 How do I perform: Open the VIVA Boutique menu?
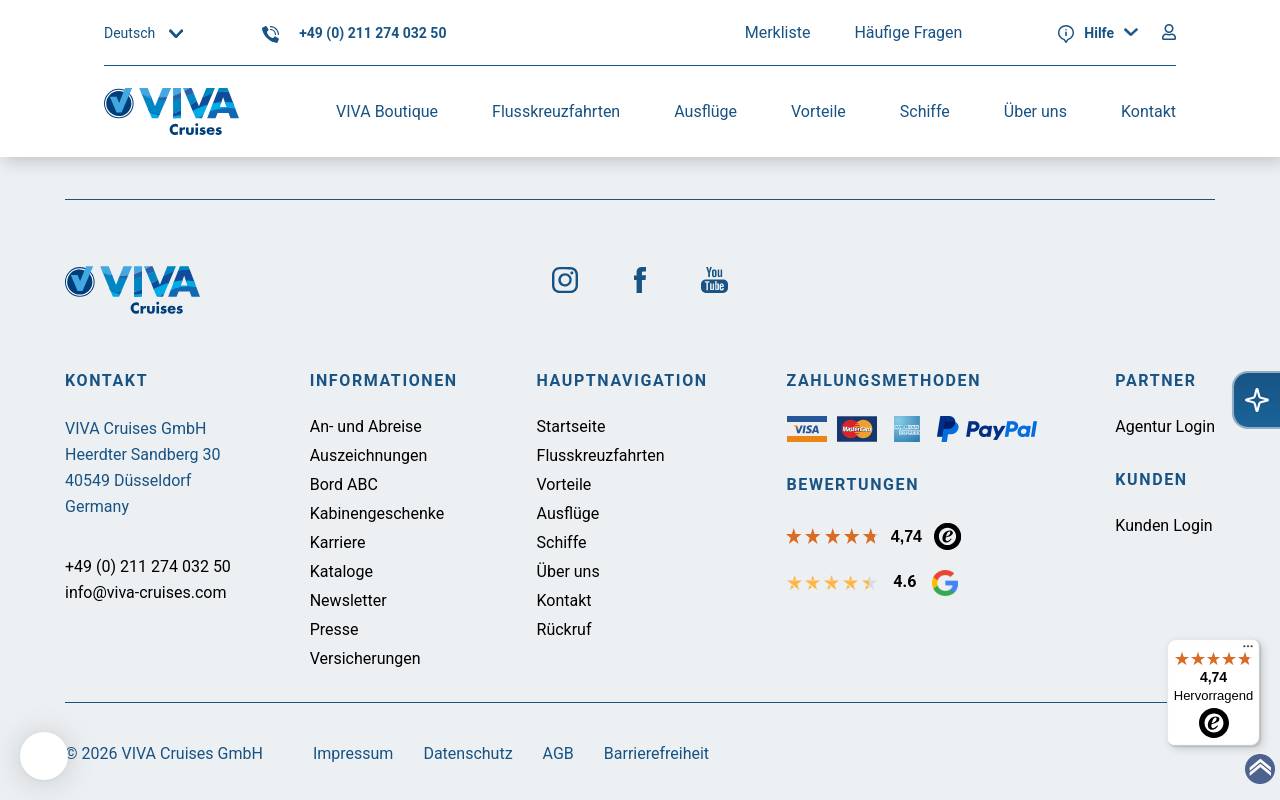pos(387,112)
